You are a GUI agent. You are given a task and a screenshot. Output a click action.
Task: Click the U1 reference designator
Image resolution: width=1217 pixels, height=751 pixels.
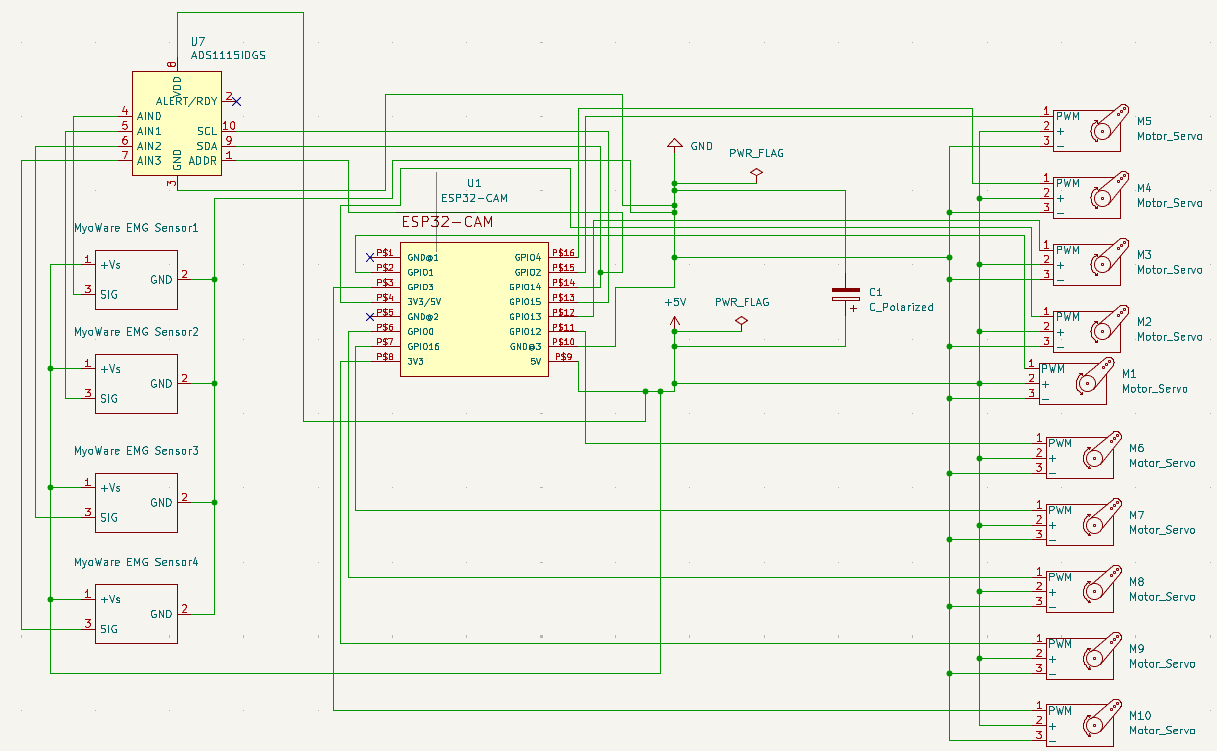click(474, 184)
